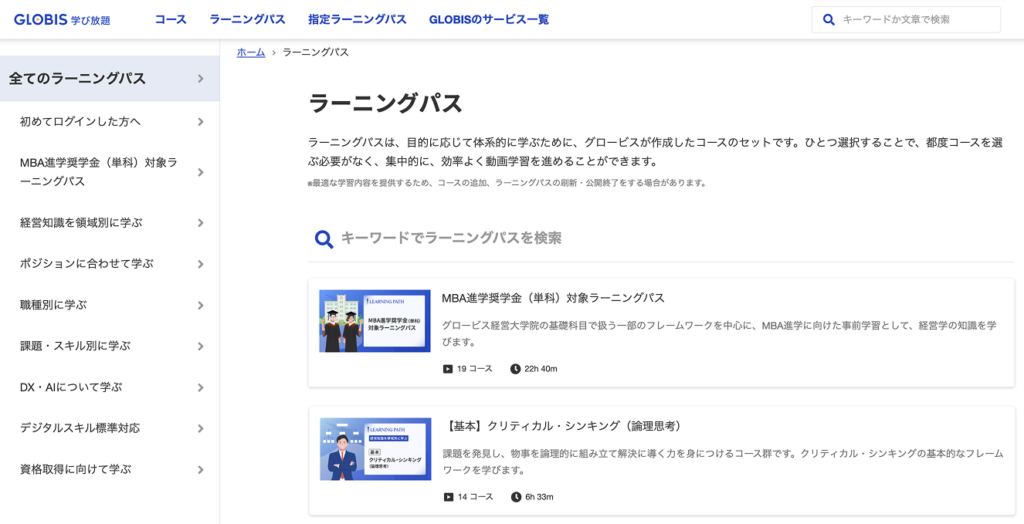The image size is (1024, 524).
Task: Open the クリティカル・シンキング learning path thumbnail
Action: pos(375,449)
